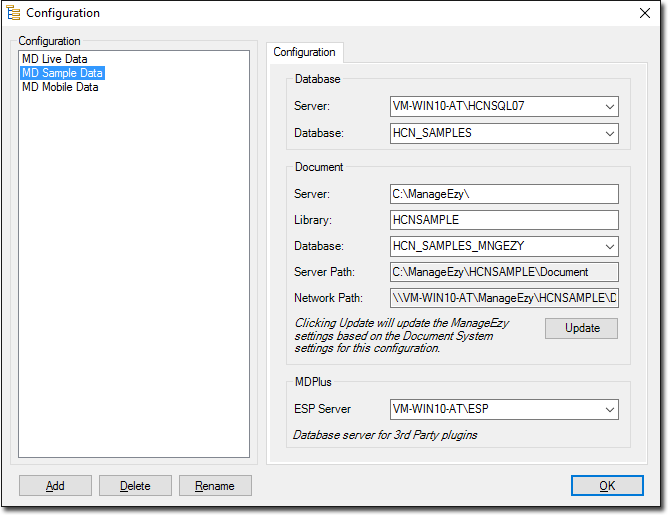
Task: Select MD Live Data configuration
Action: [x=54, y=59]
